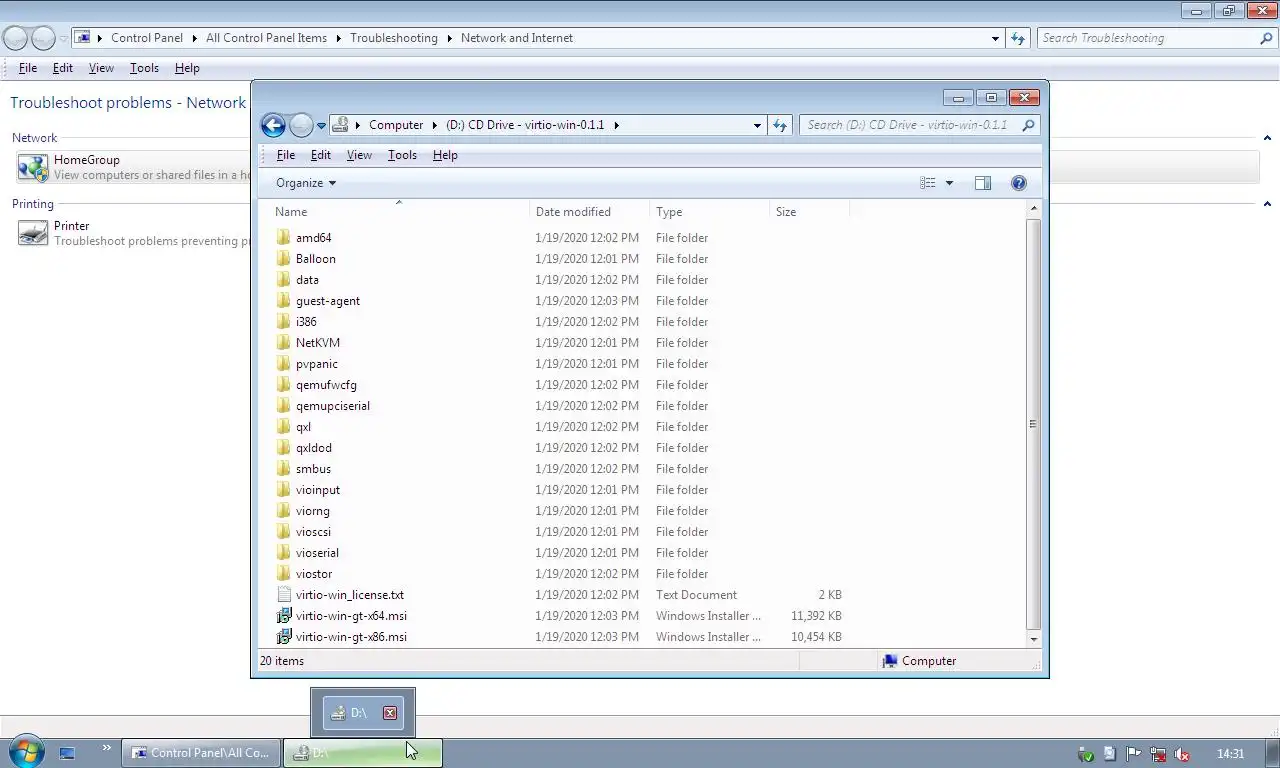Screen dimensions: 1280x768
Task: Expand the Computer breadcrumb arrow
Action: coord(435,125)
